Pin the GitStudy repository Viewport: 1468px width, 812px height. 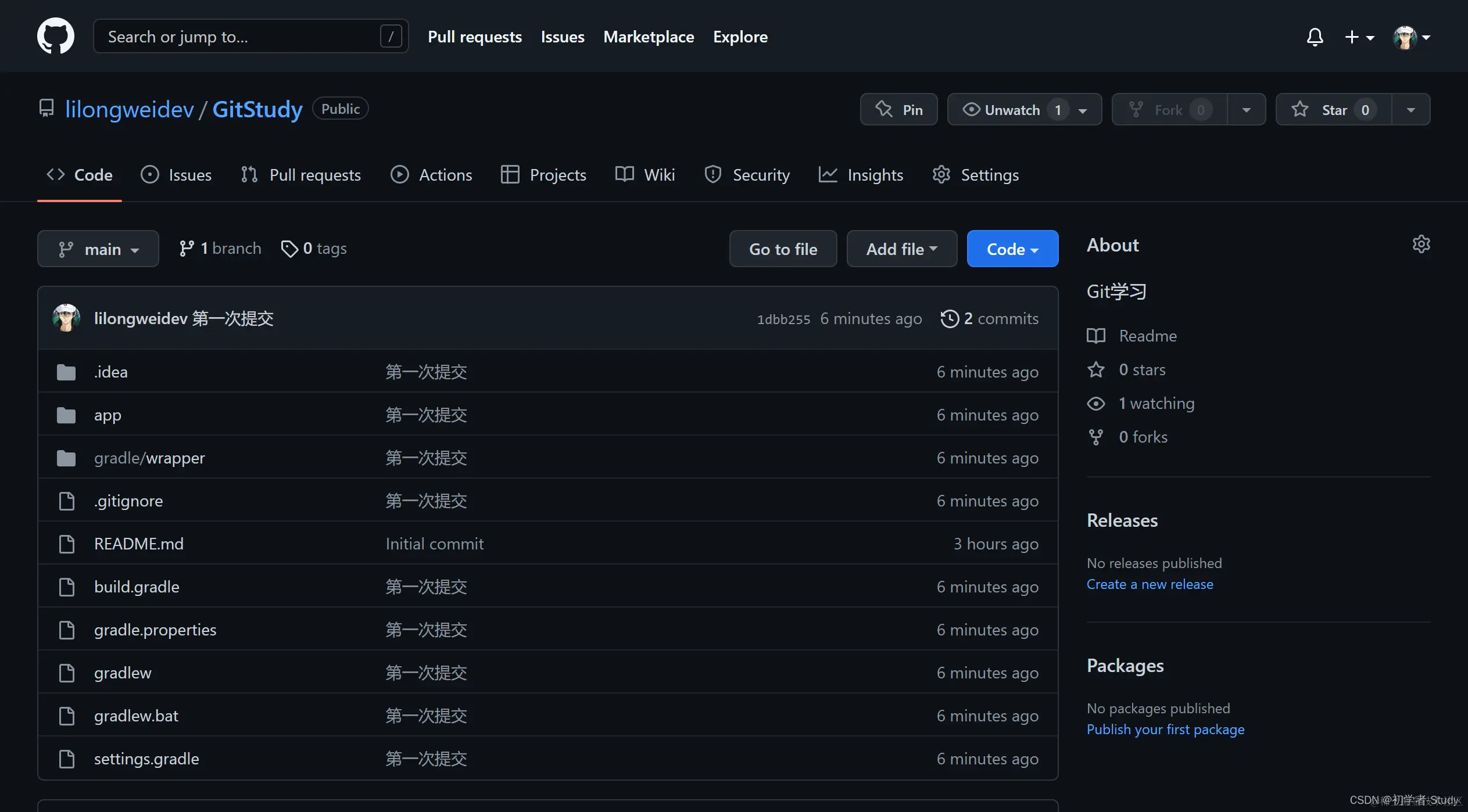[x=898, y=110]
